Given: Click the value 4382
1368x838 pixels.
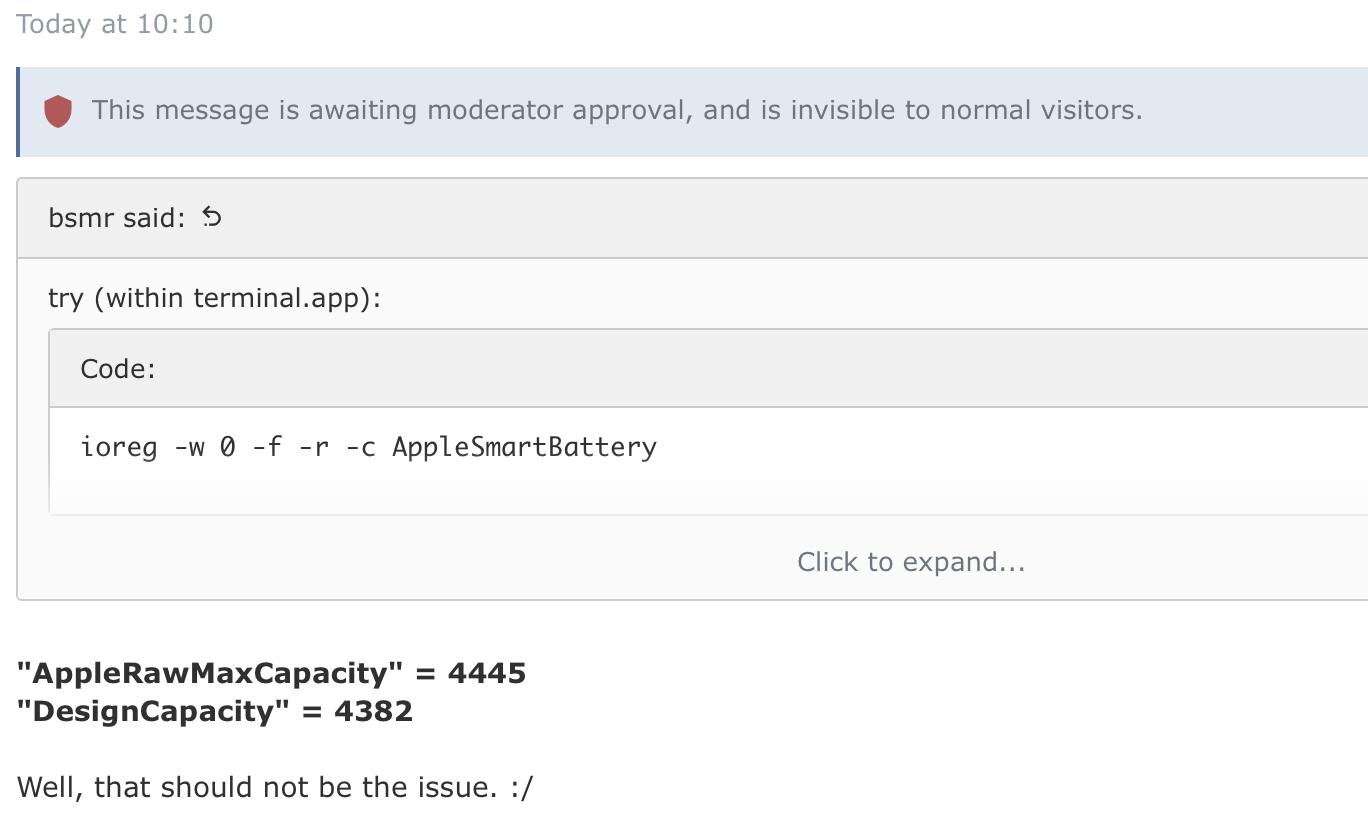Looking at the screenshot, I should [374, 712].
